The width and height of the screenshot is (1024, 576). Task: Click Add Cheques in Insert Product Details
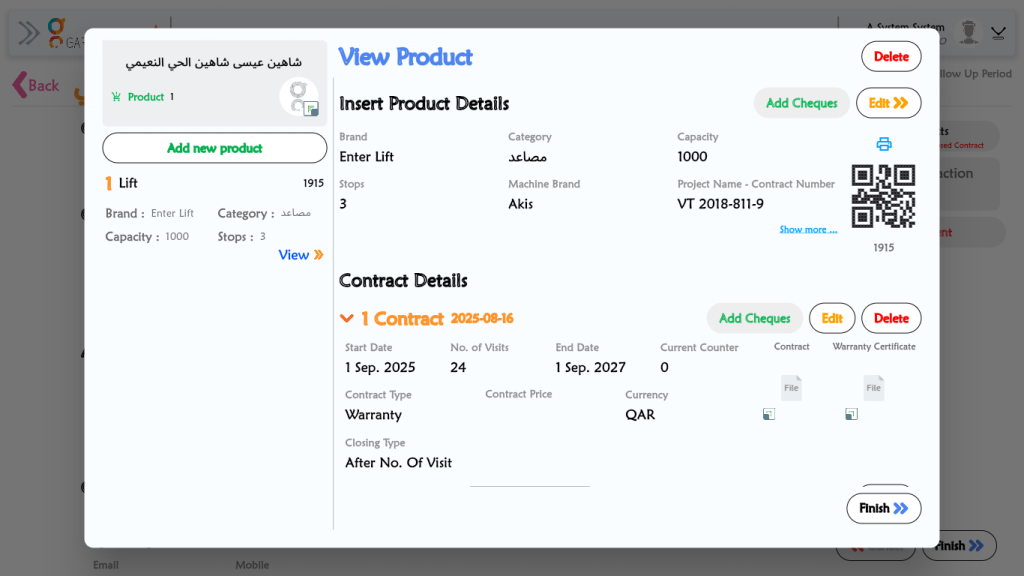(x=801, y=103)
